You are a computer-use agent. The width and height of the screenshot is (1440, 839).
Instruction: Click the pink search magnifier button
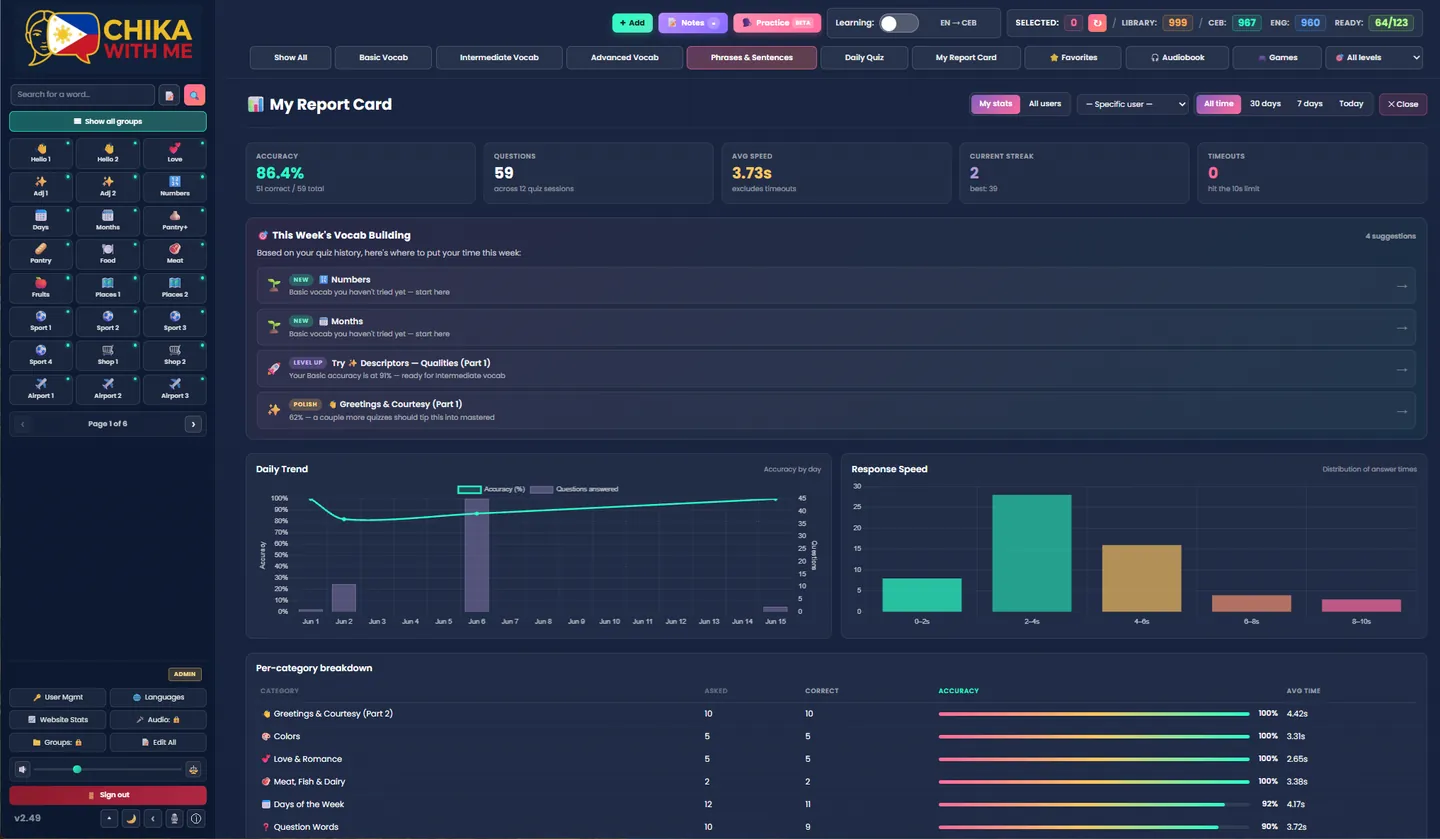click(195, 95)
